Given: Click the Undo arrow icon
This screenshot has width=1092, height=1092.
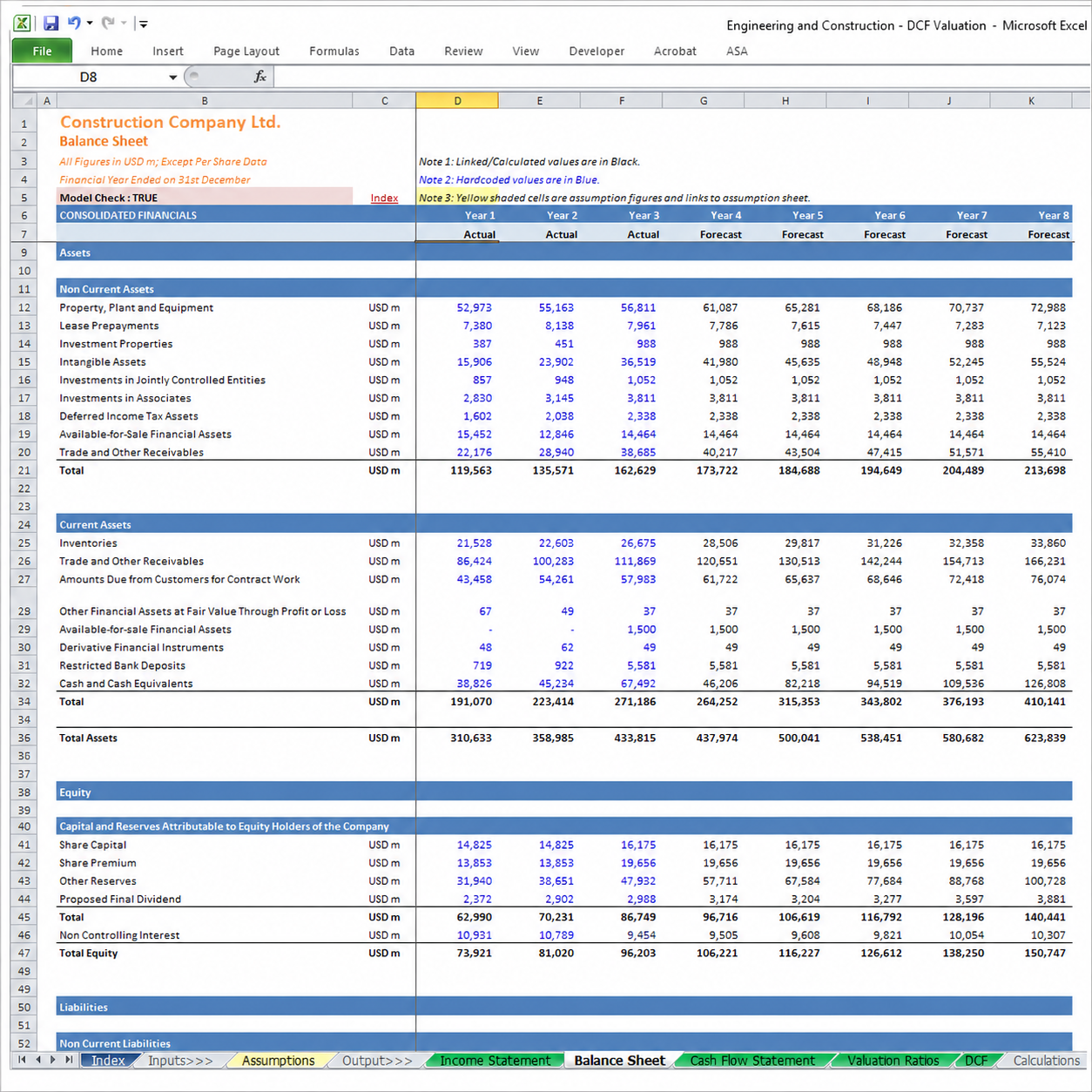Looking at the screenshot, I should (x=74, y=23).
